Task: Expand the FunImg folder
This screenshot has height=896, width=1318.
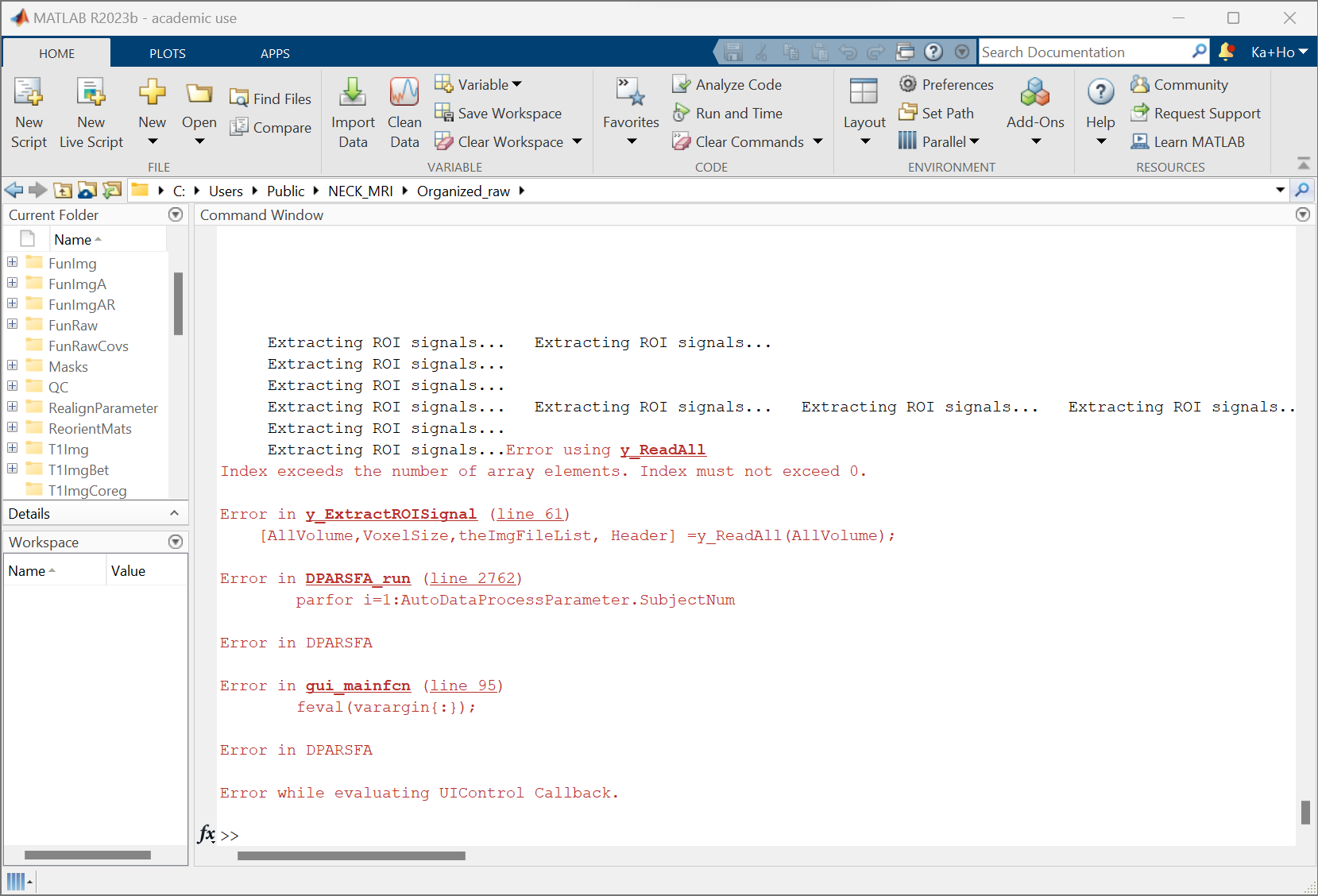Action: point(13,262)
